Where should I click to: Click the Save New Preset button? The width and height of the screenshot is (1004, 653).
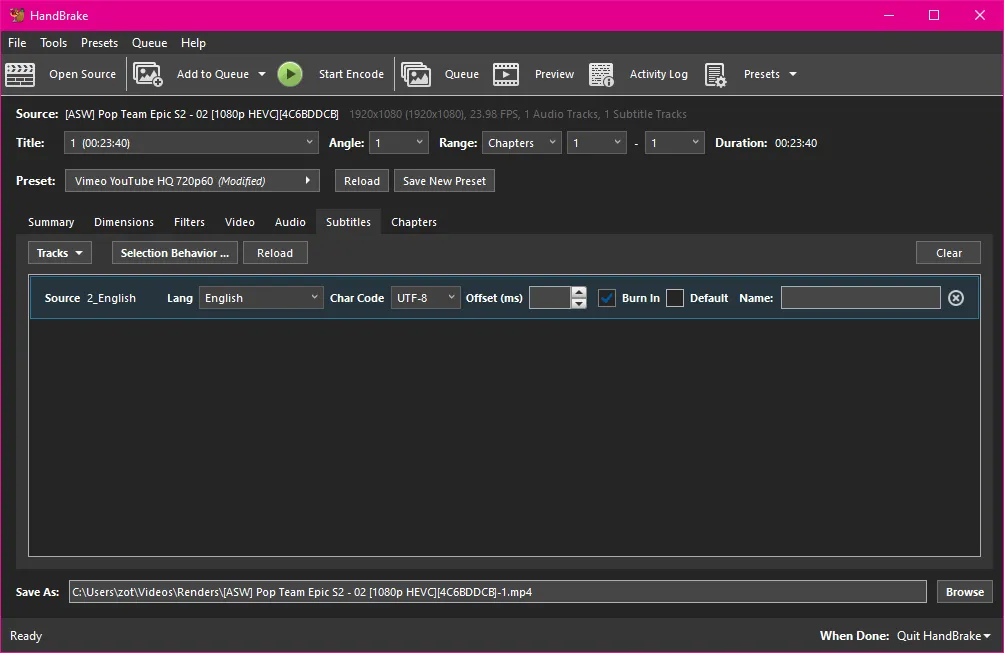pos(443,180)
